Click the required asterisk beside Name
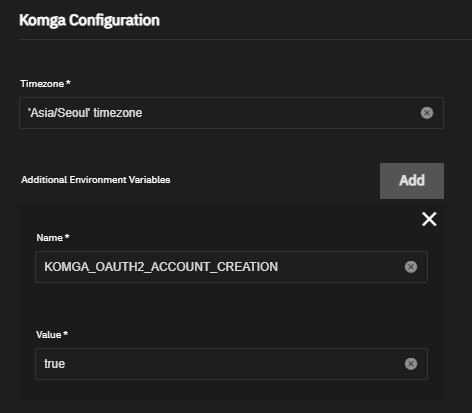472x413 pixels. click(x=67, y=236)
